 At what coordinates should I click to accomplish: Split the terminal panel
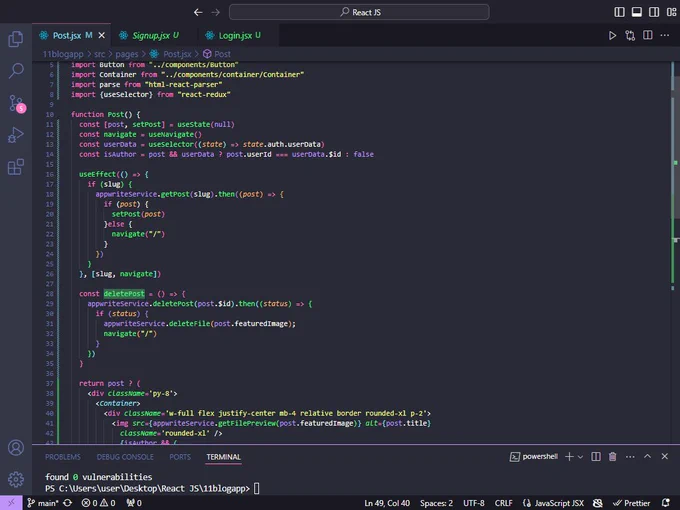tap(596, 457)
